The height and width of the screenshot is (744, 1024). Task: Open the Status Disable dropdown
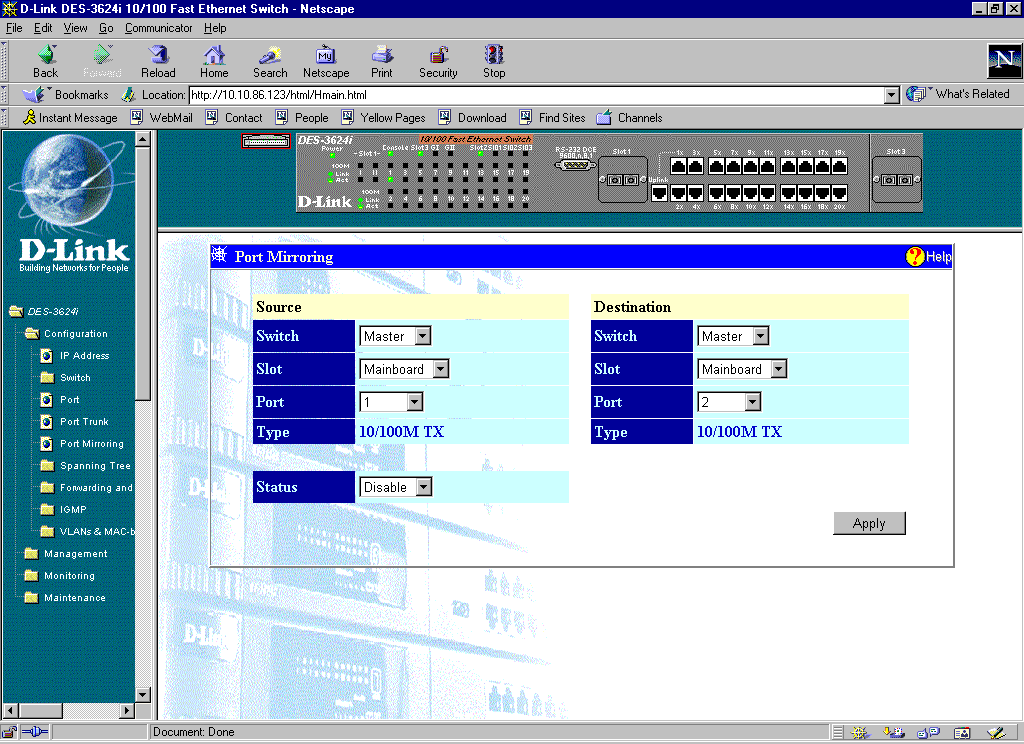coord(395,487)
